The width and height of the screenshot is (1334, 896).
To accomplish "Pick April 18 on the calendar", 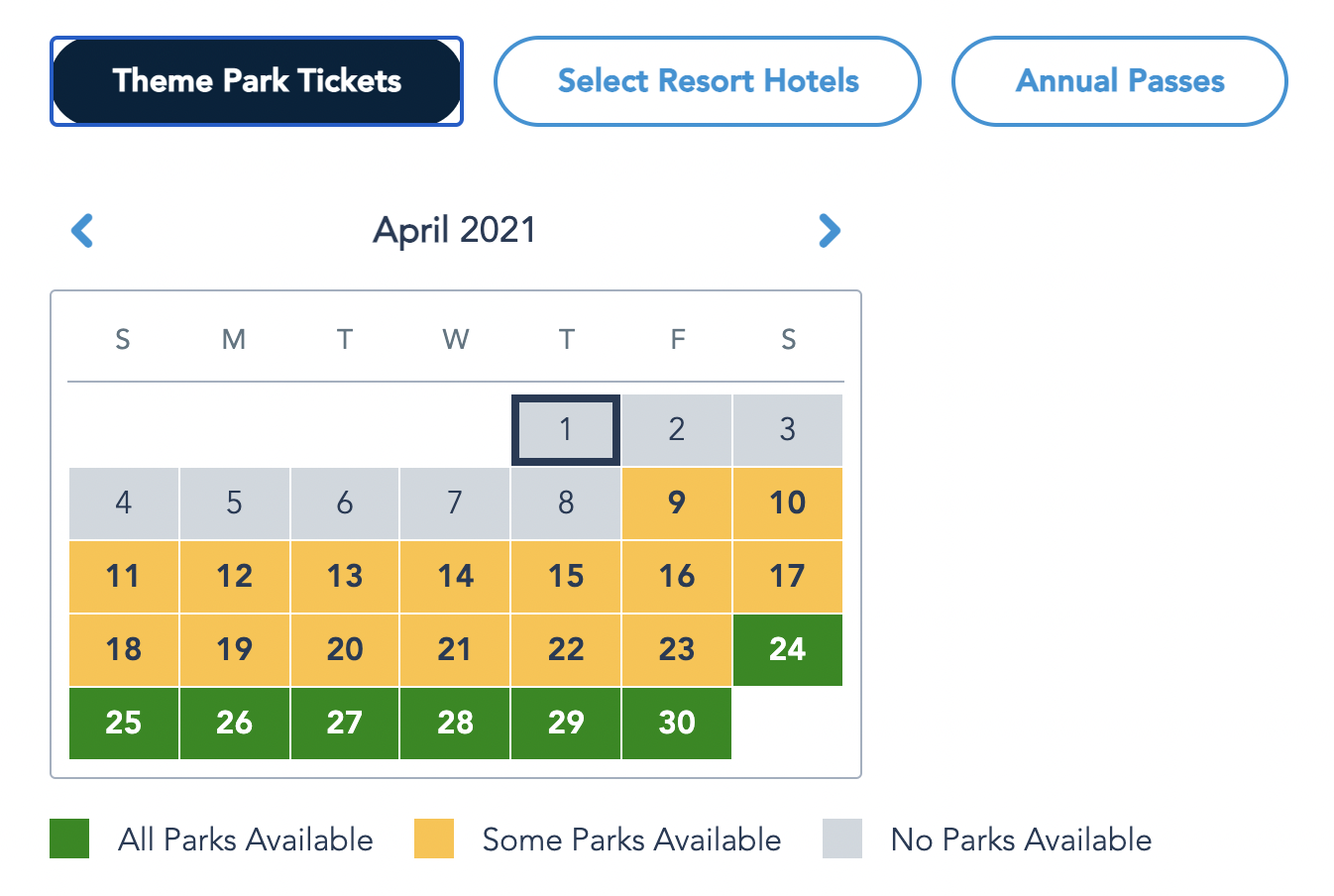I will coord(124,650).
